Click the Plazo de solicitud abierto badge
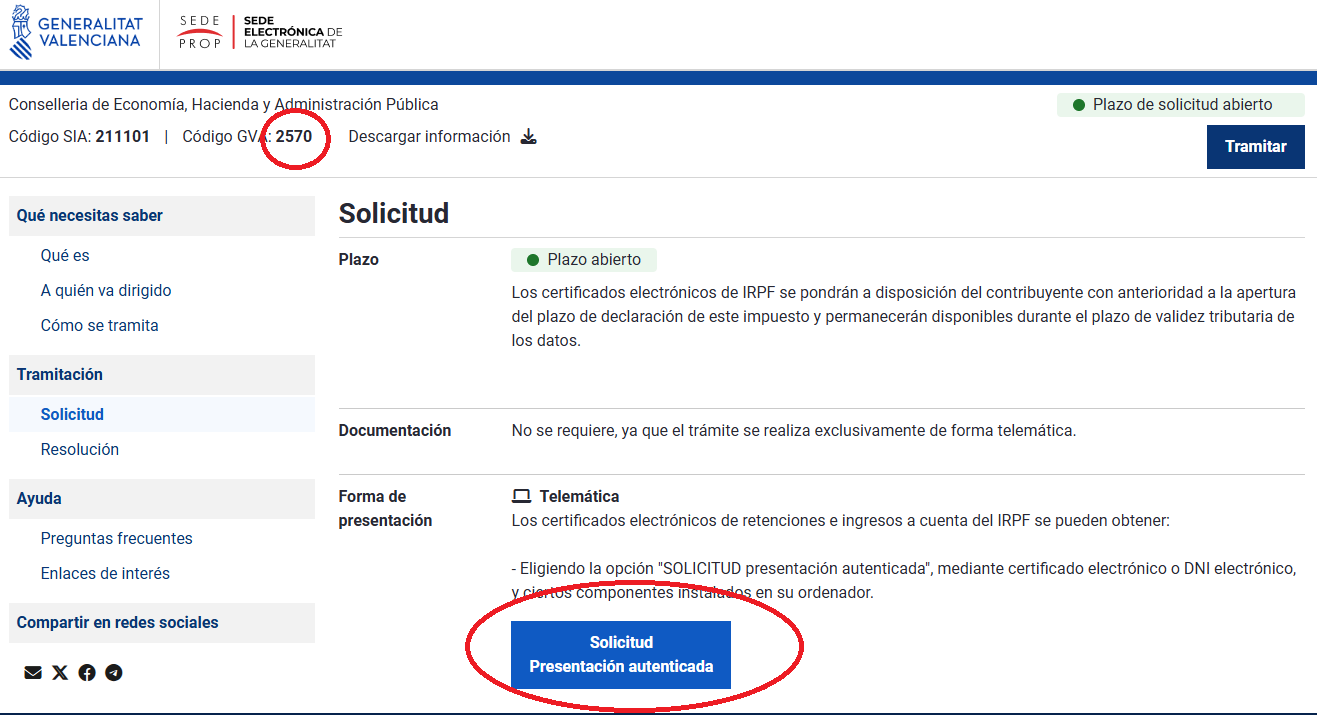The image size is (1317, 715). point(1180,105)
